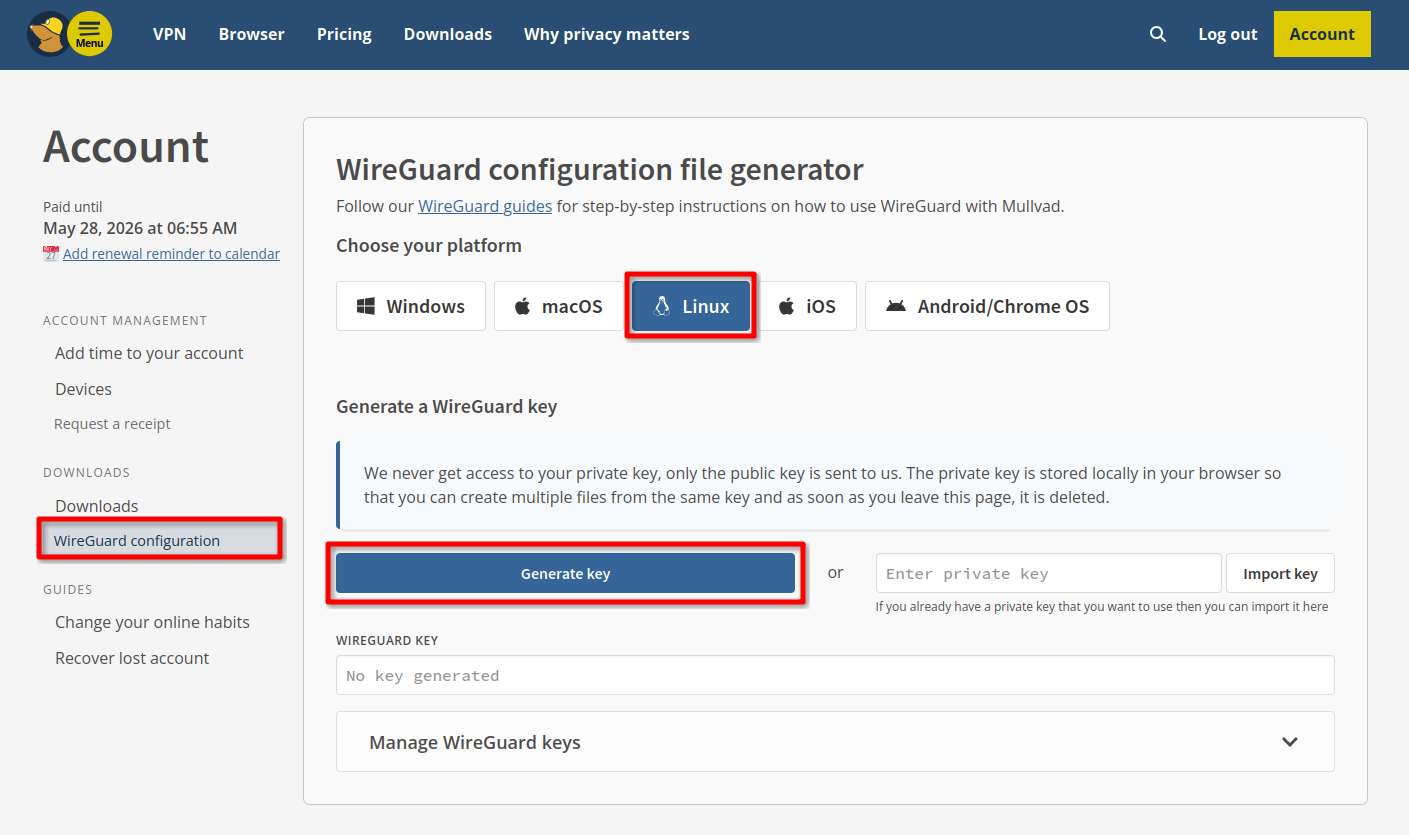Open Request a receipt sidebar link

[112, 424]
